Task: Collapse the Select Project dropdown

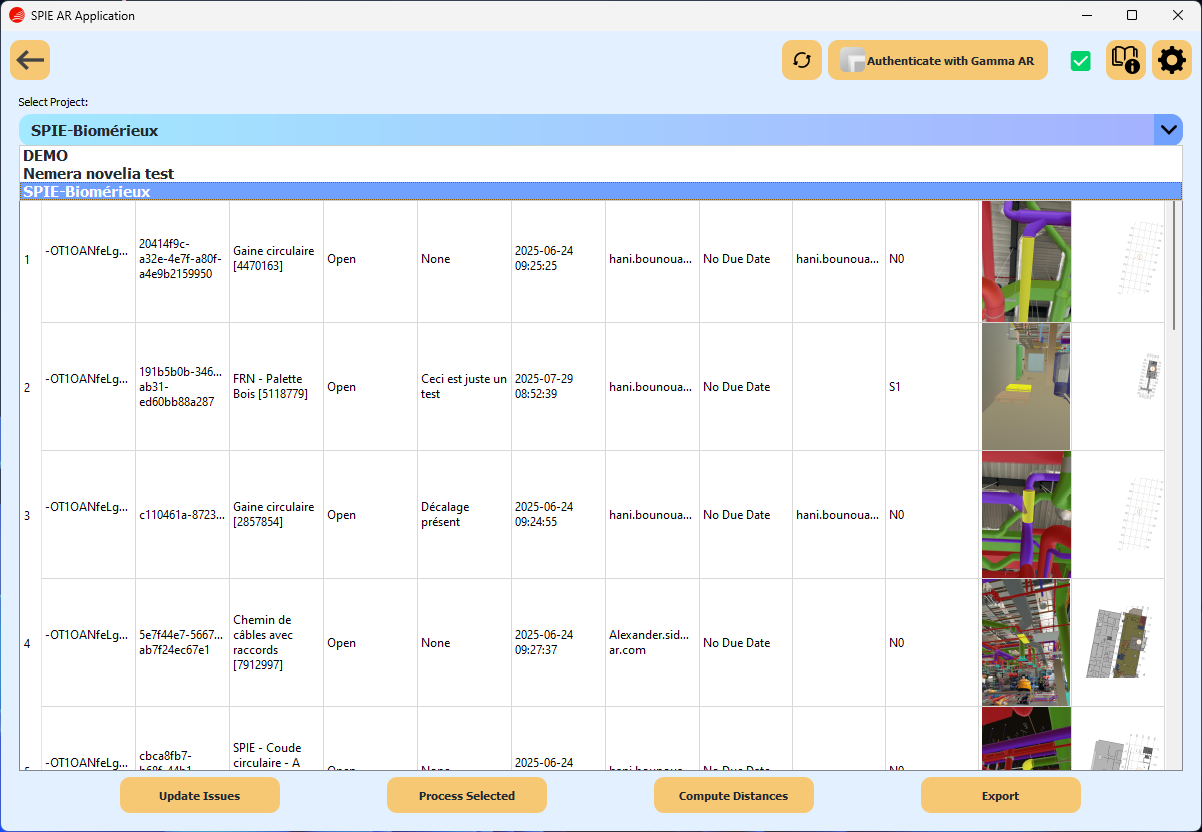Action: pyautogui.click(x=1168, y=129)
